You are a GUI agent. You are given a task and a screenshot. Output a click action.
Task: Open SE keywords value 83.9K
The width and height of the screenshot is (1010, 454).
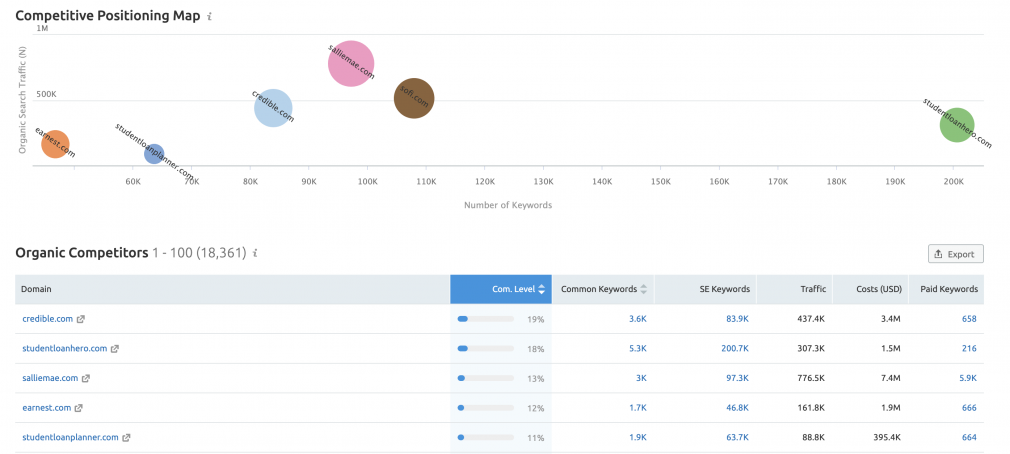(738, 319)
